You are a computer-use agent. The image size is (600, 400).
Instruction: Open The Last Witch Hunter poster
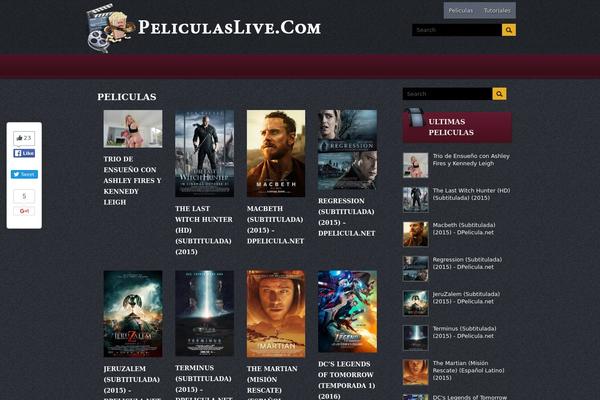(x=204, y=153)
